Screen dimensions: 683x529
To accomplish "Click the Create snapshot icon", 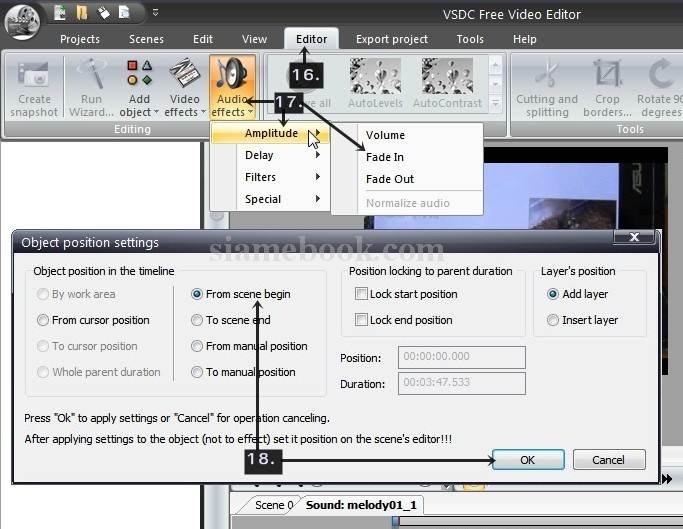I will pyautogui.click(x=34, y=89).
